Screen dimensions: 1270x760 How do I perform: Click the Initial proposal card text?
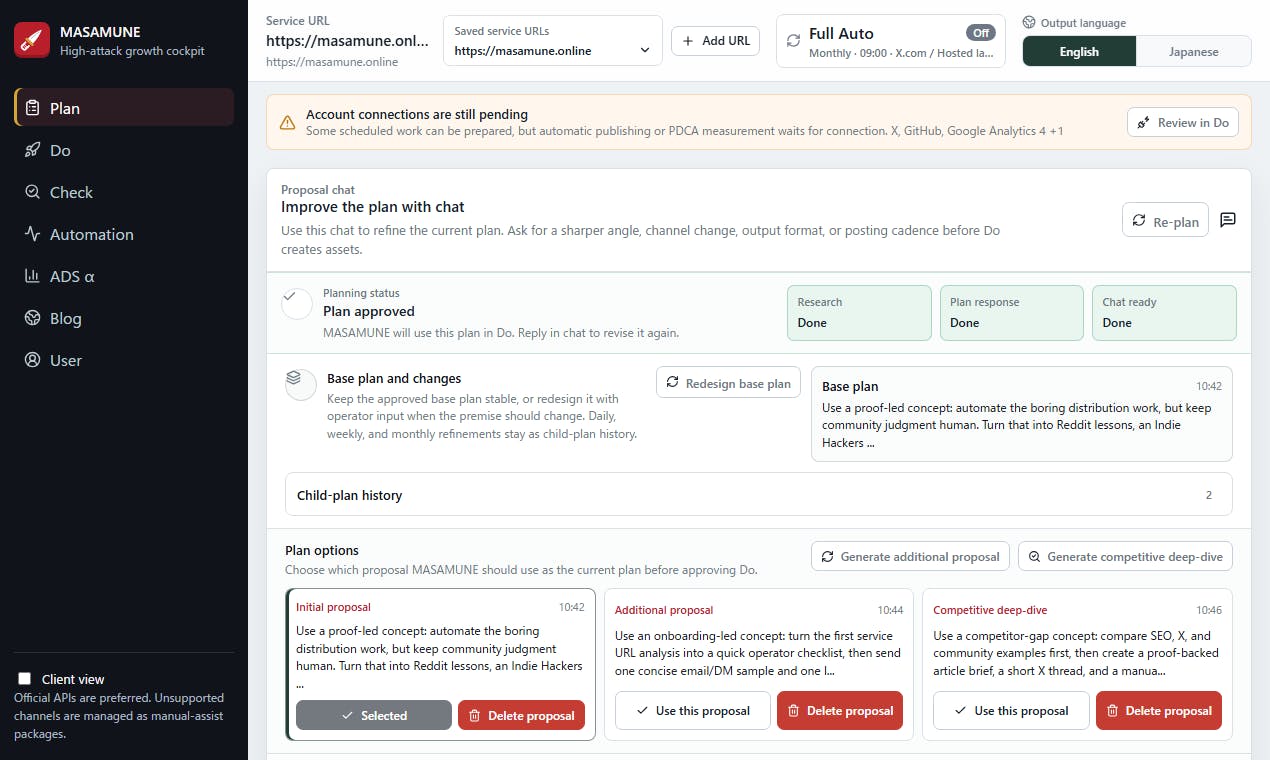pyautogui.click(x=440, y=657)
